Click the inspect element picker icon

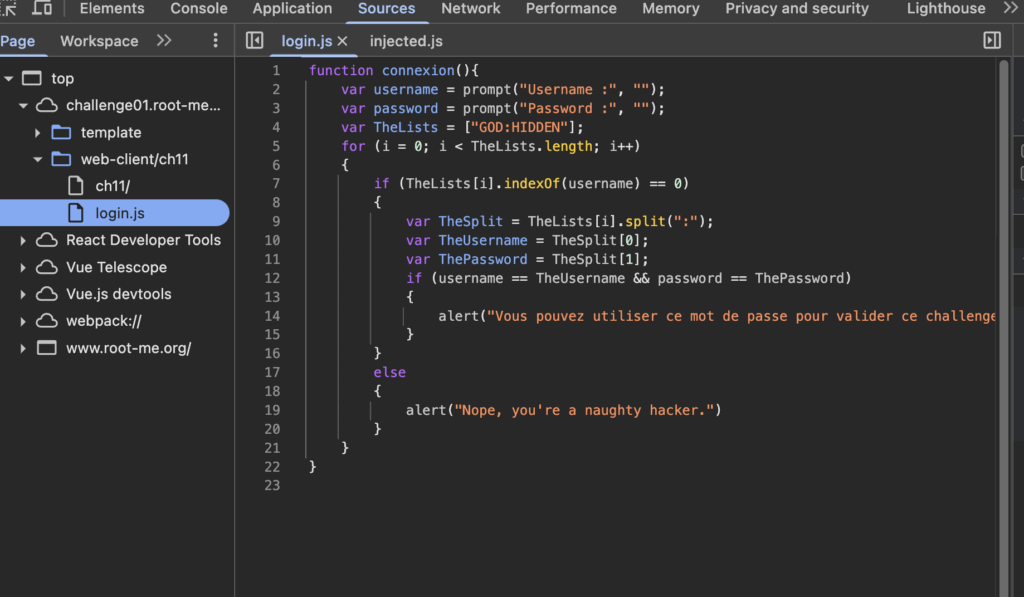(x=9, y=8)
